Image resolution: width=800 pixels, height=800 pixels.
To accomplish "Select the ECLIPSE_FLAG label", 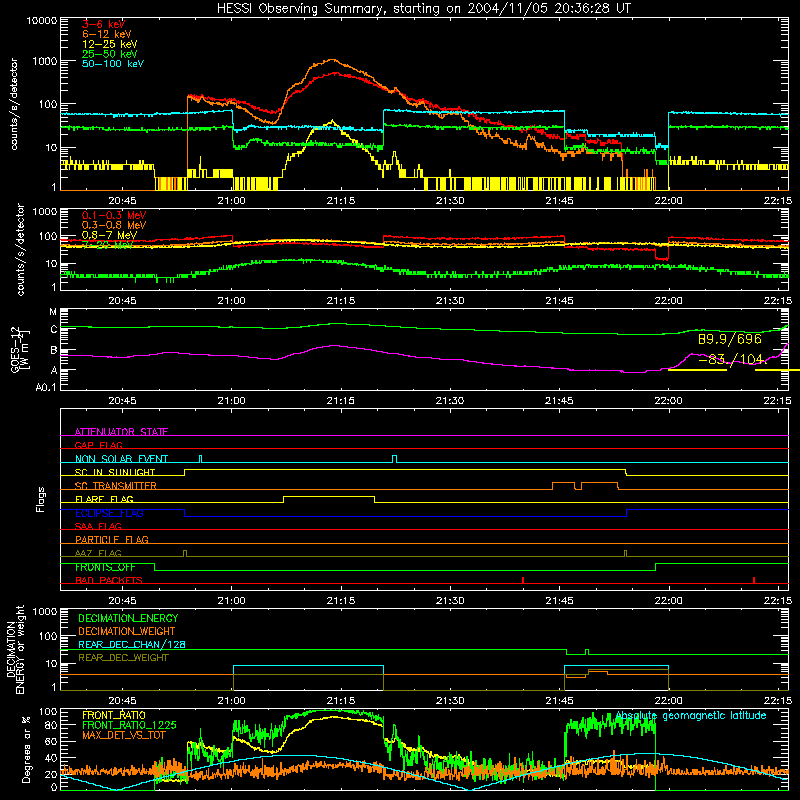I will [x=109, y=513].
